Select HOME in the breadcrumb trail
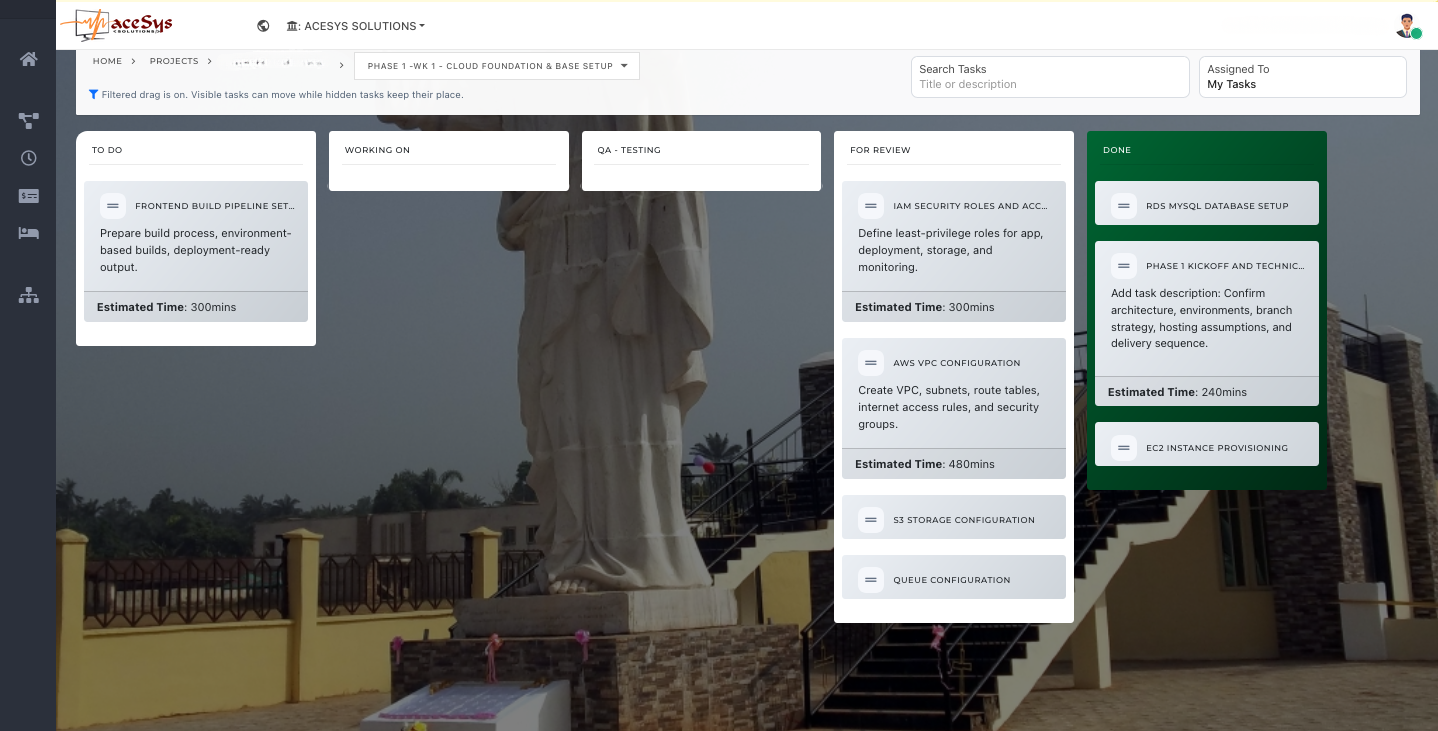This screenshot has width=1438, height=731. click(x=107, y=61)
